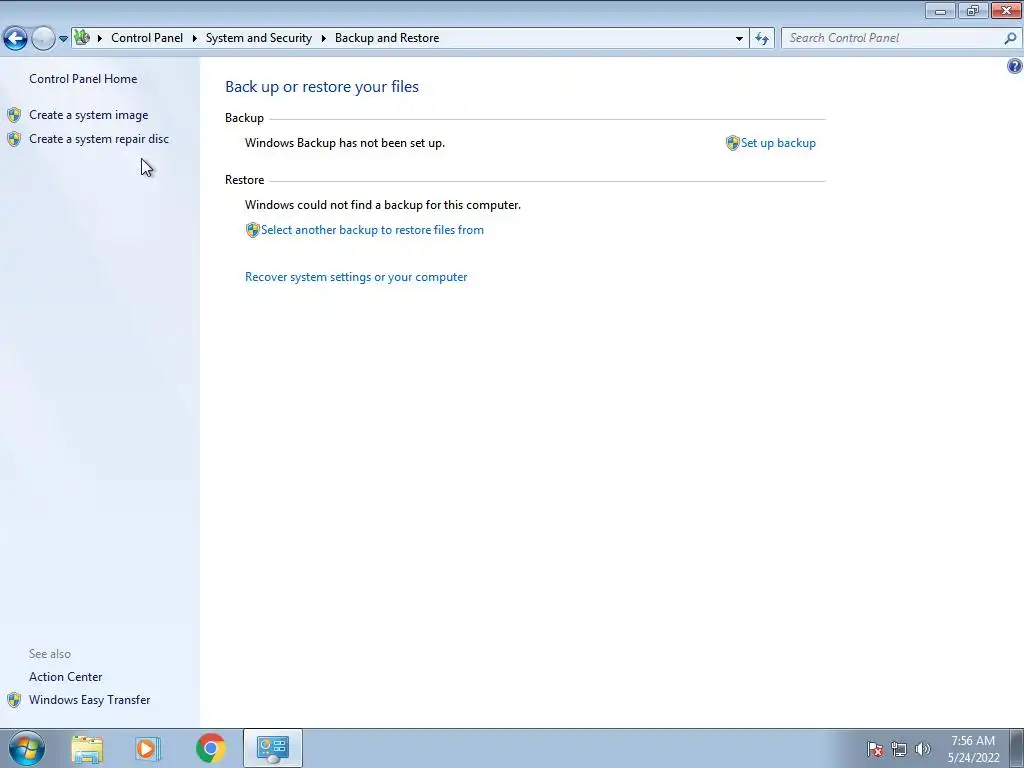Click the search magnifier icon
Image resolution: width=1024 pixels, height=768 pixels.
tap(1010, 38)
